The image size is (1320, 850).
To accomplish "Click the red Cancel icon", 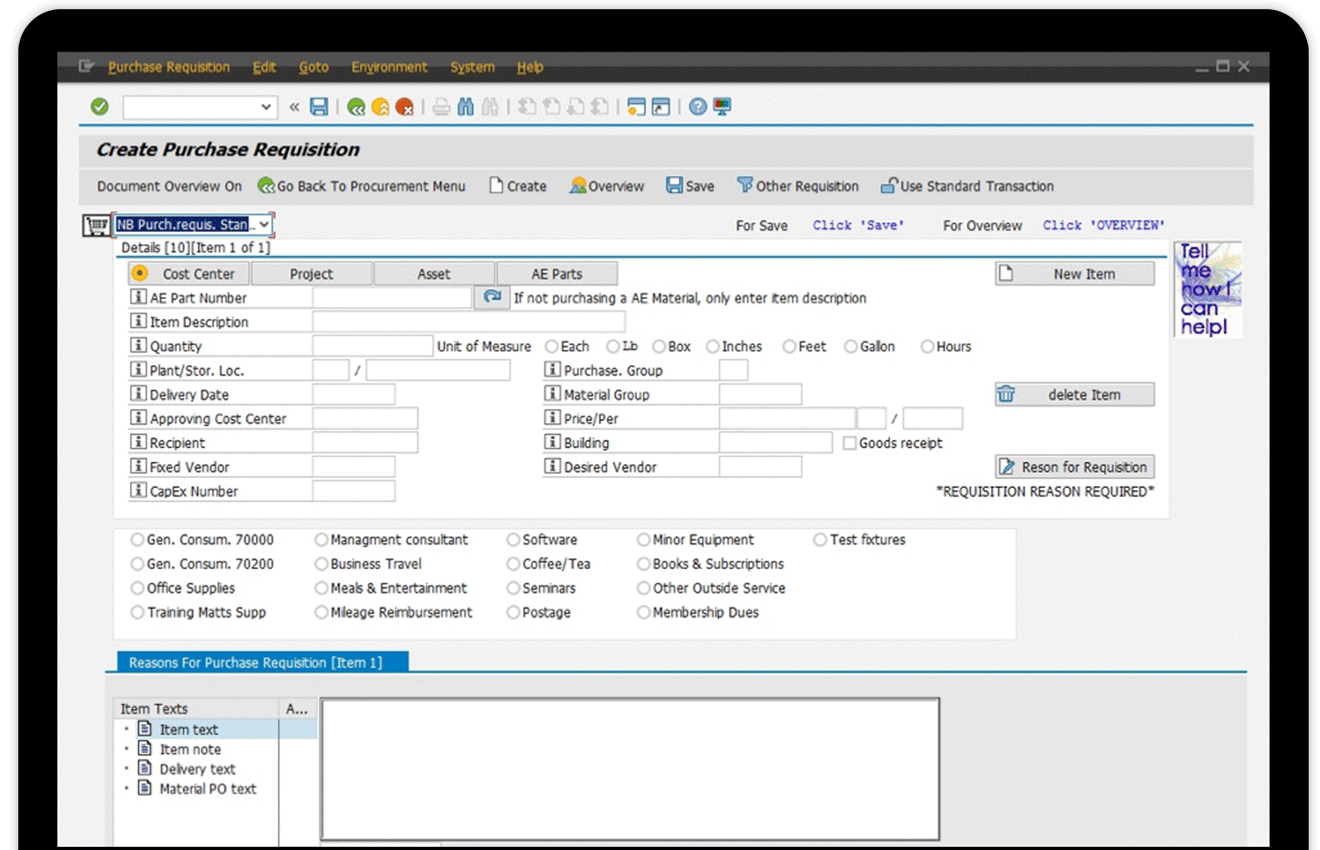I will 404,107.
